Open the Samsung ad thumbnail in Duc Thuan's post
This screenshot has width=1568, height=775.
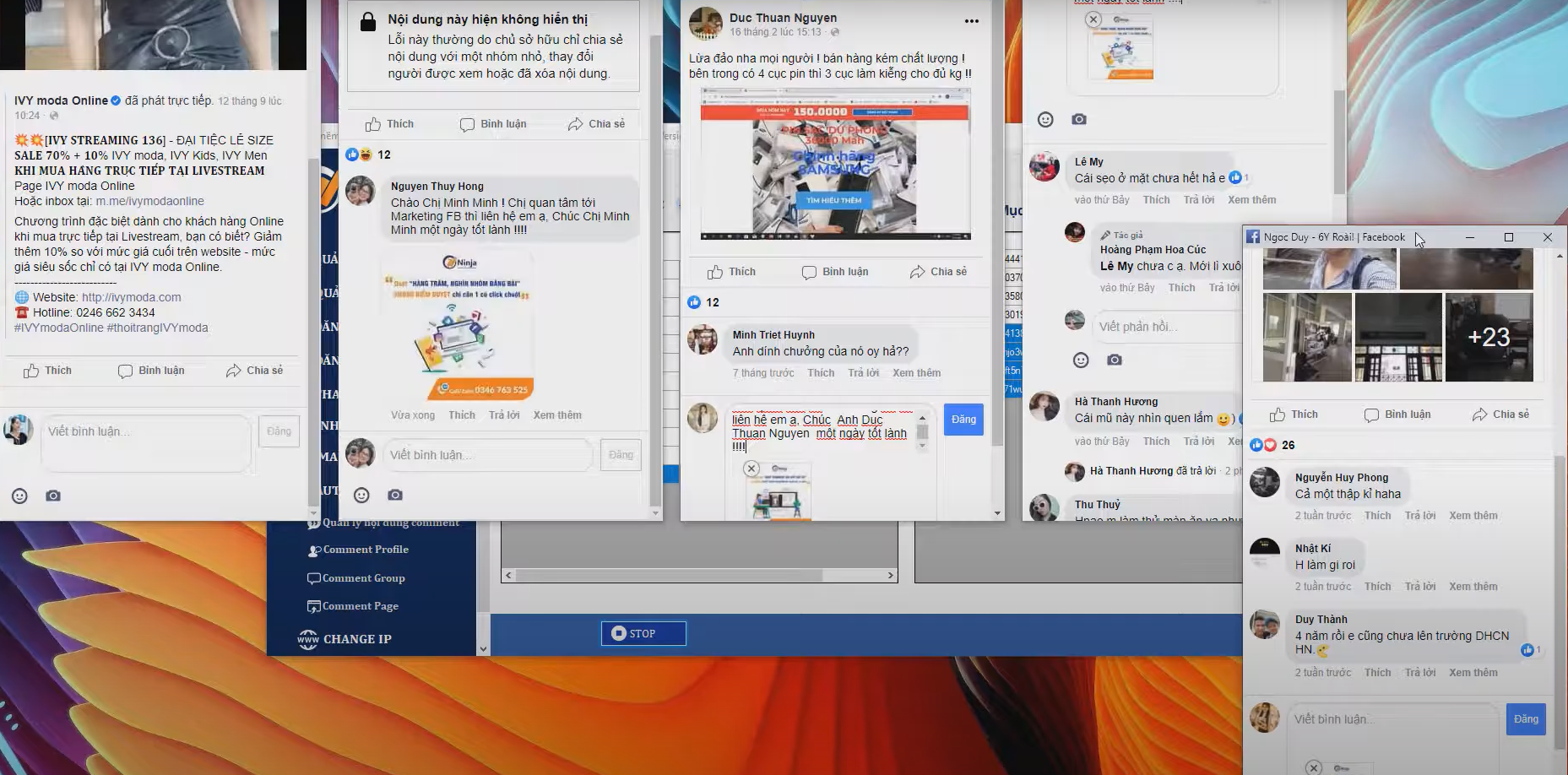click(x=836, y=165)
